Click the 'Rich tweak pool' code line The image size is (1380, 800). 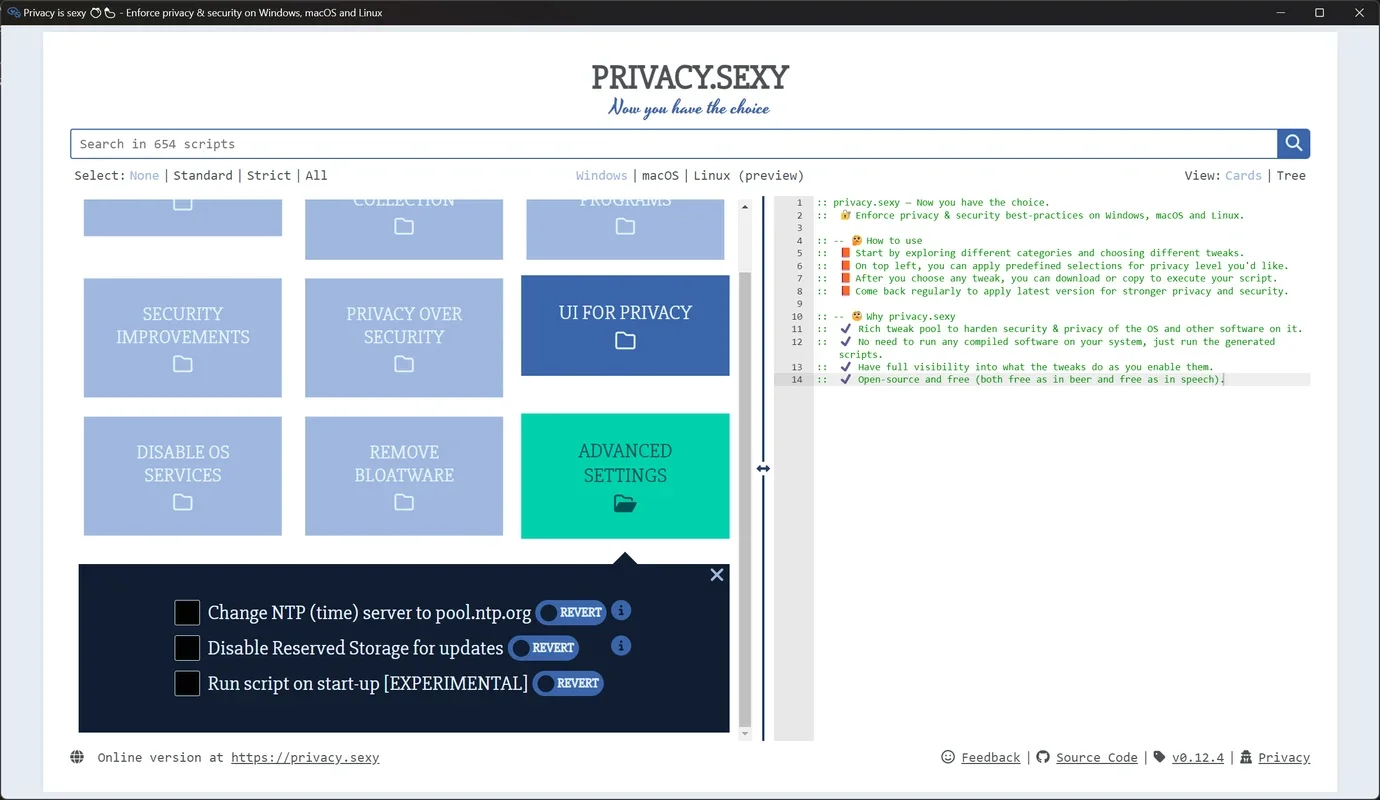tap(1060, 328)
